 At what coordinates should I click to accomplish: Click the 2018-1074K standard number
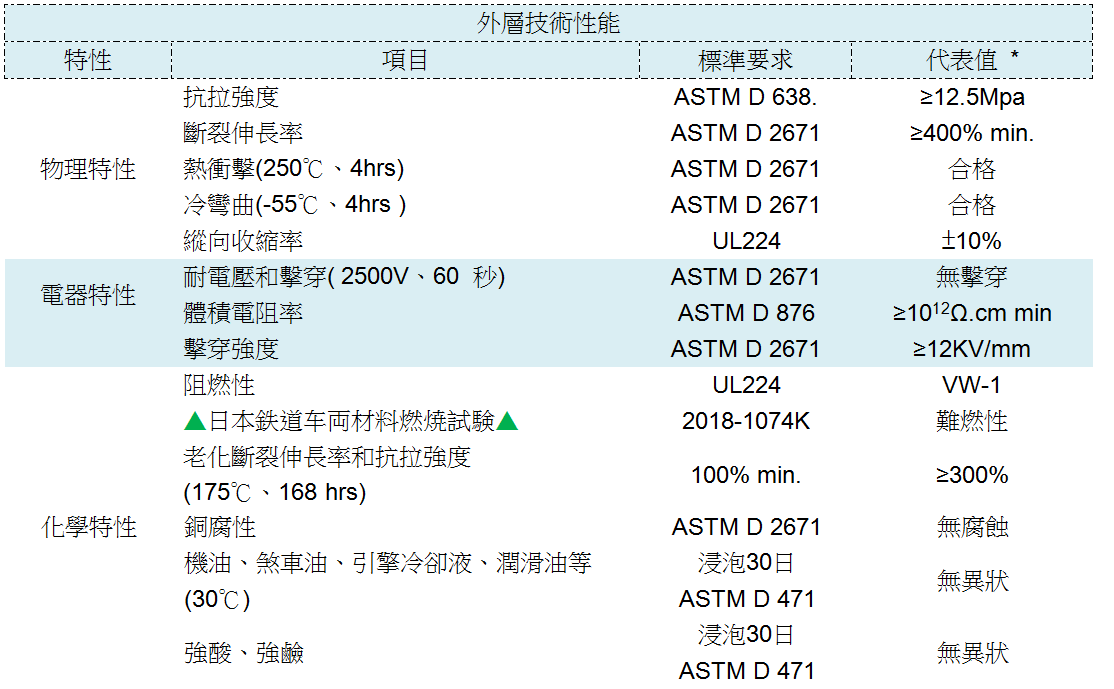(745, 422)
